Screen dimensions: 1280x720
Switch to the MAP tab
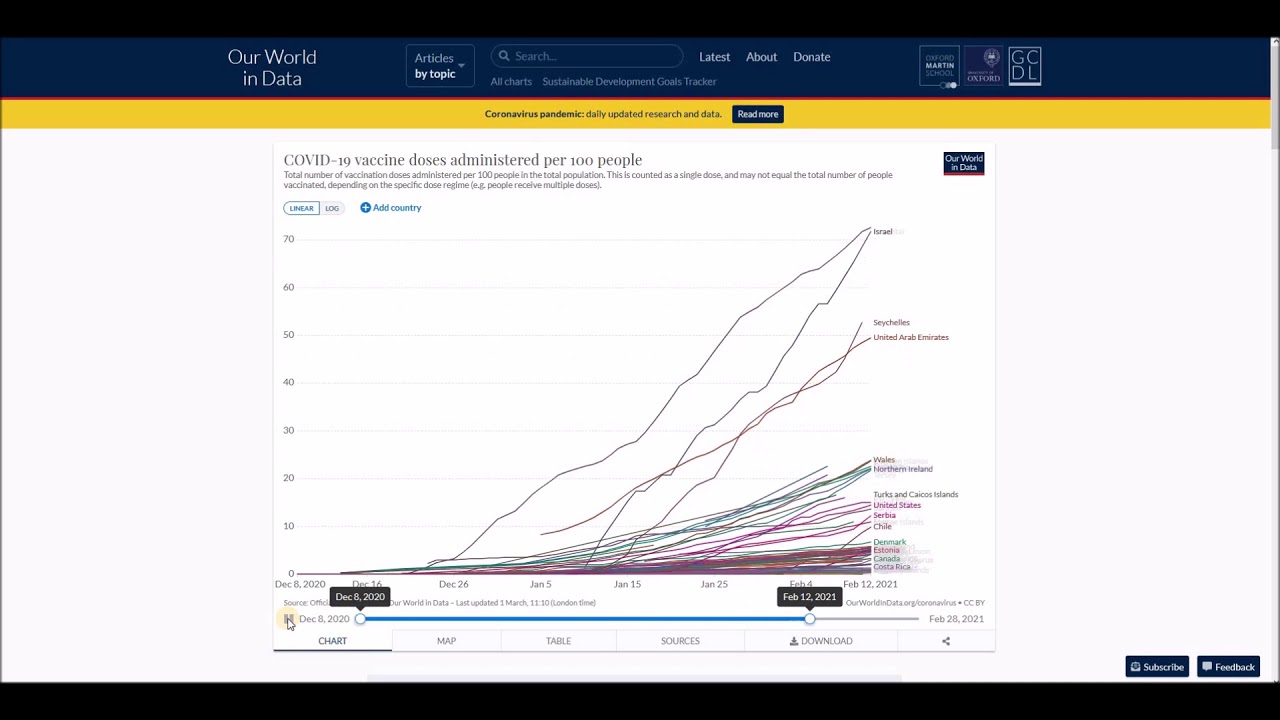click(446, 641)
